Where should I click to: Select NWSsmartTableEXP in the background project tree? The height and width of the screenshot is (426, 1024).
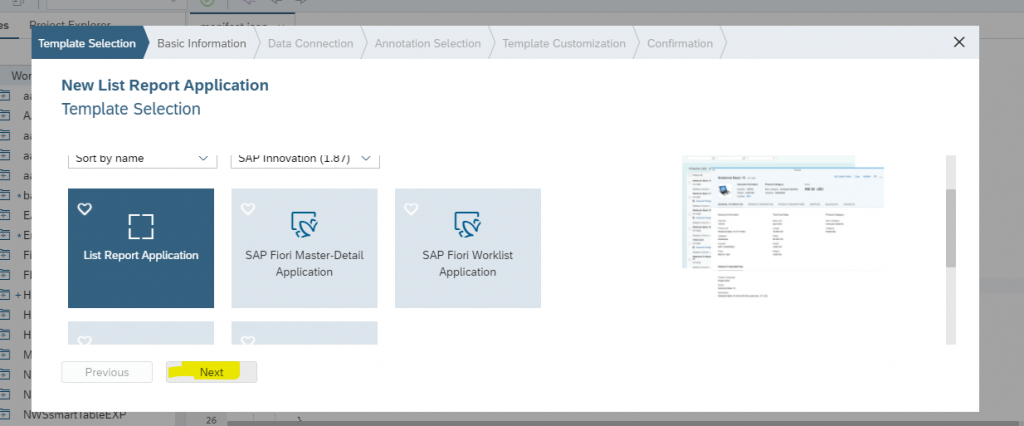point(74,414)
